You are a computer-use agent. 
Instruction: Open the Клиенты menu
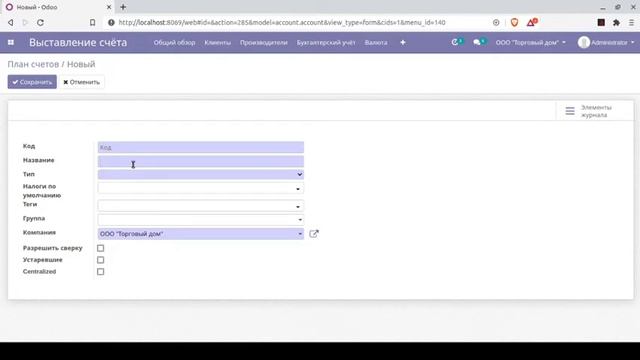(x=218, y=42)
